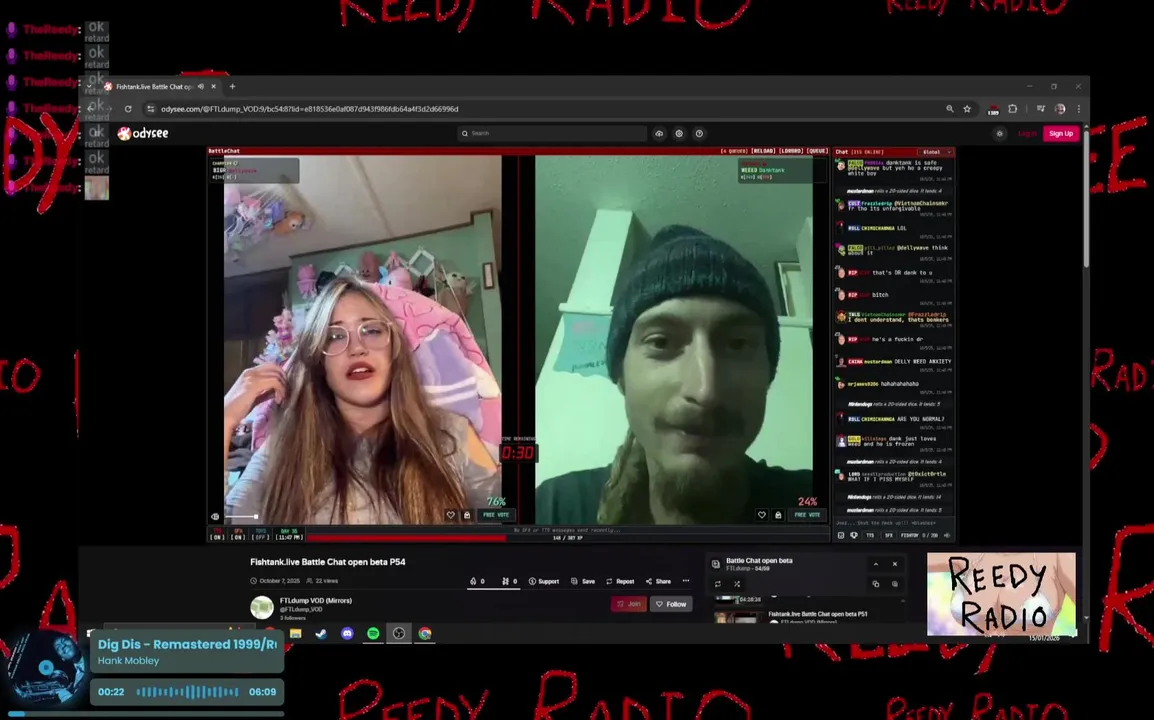Screen dimensions: 1154x720
Task: Adjust the volume slider on the left video
Action: (x=241, y=517)
